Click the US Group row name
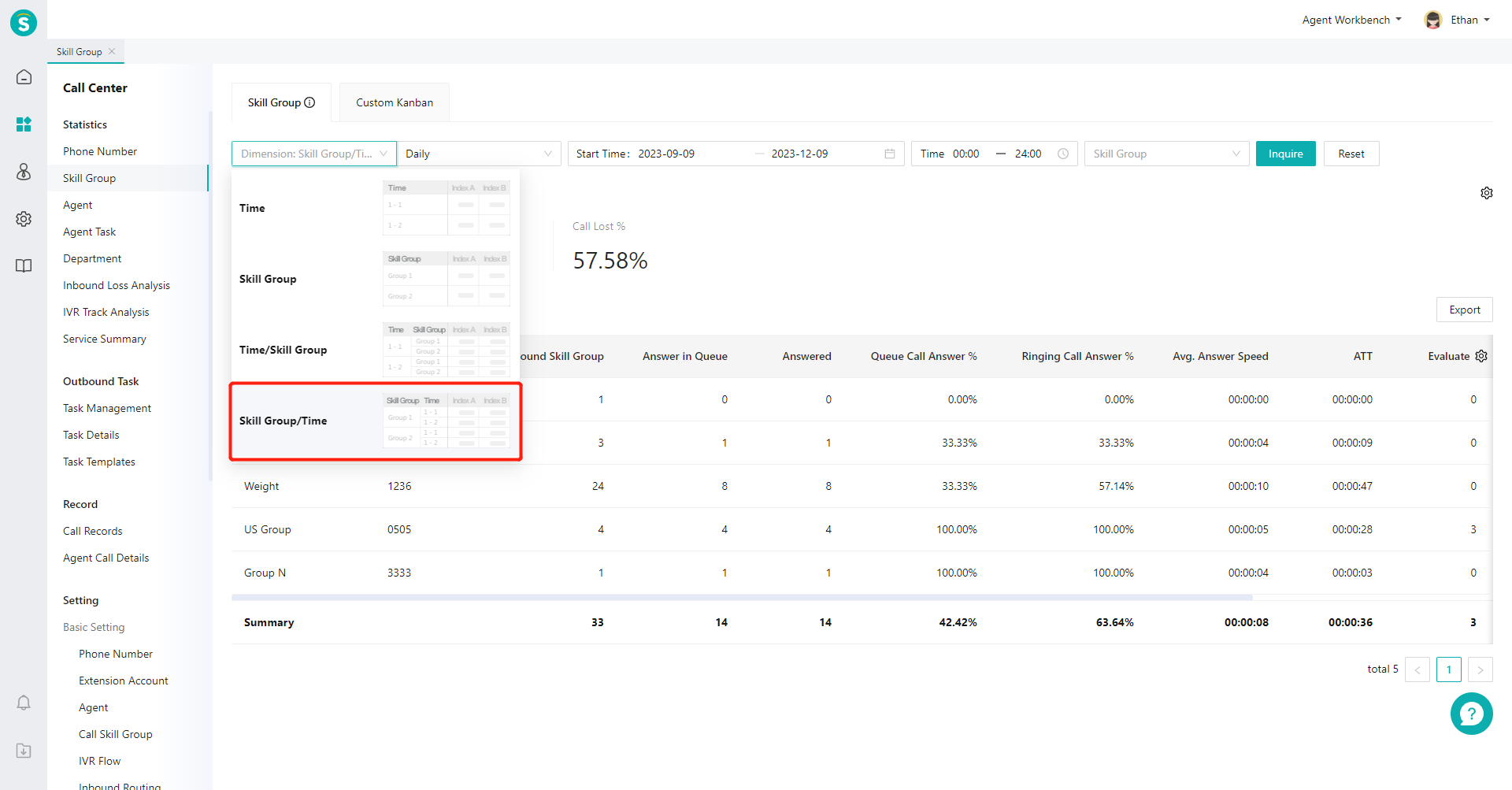This screenshot has height=790, width=1512. (x=268, y=529)
